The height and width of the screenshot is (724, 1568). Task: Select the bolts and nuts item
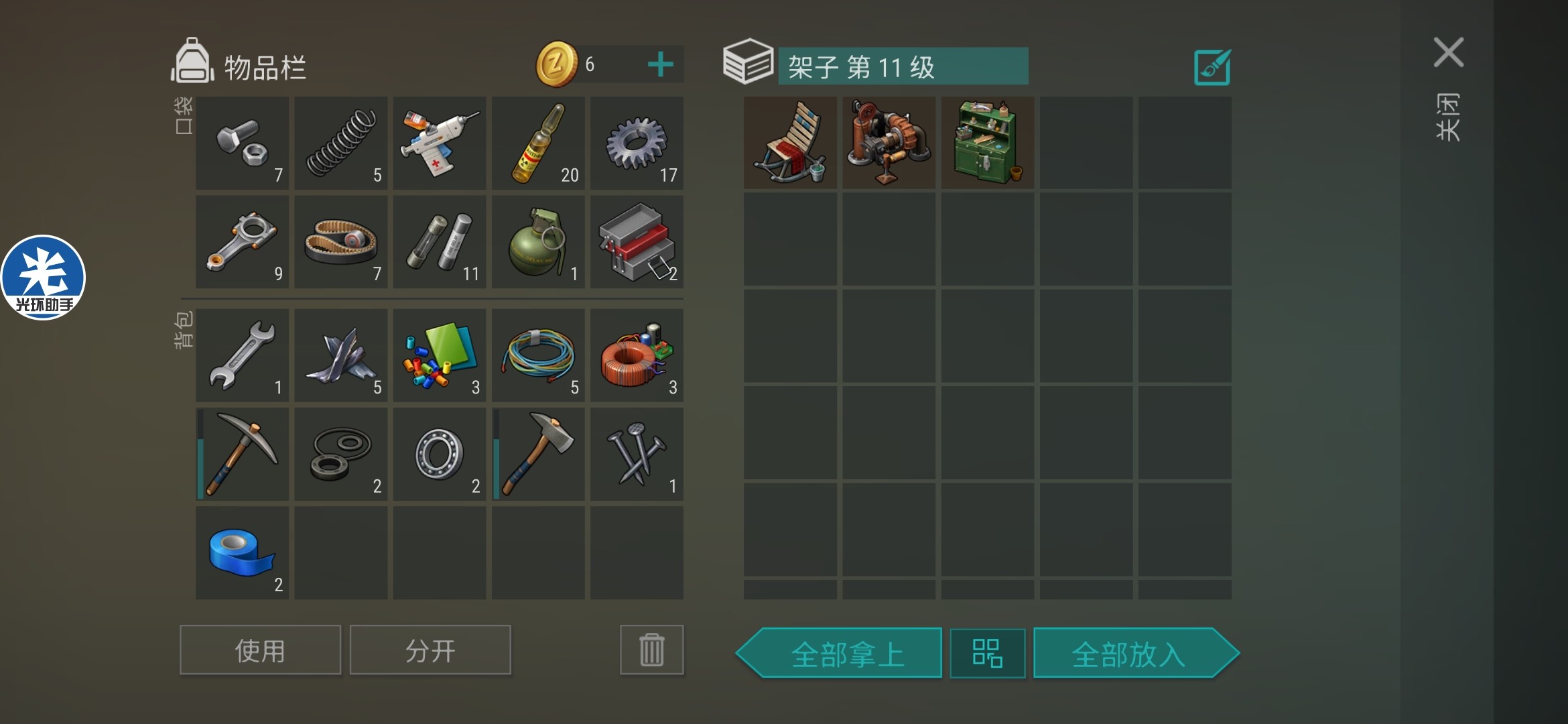242,143
